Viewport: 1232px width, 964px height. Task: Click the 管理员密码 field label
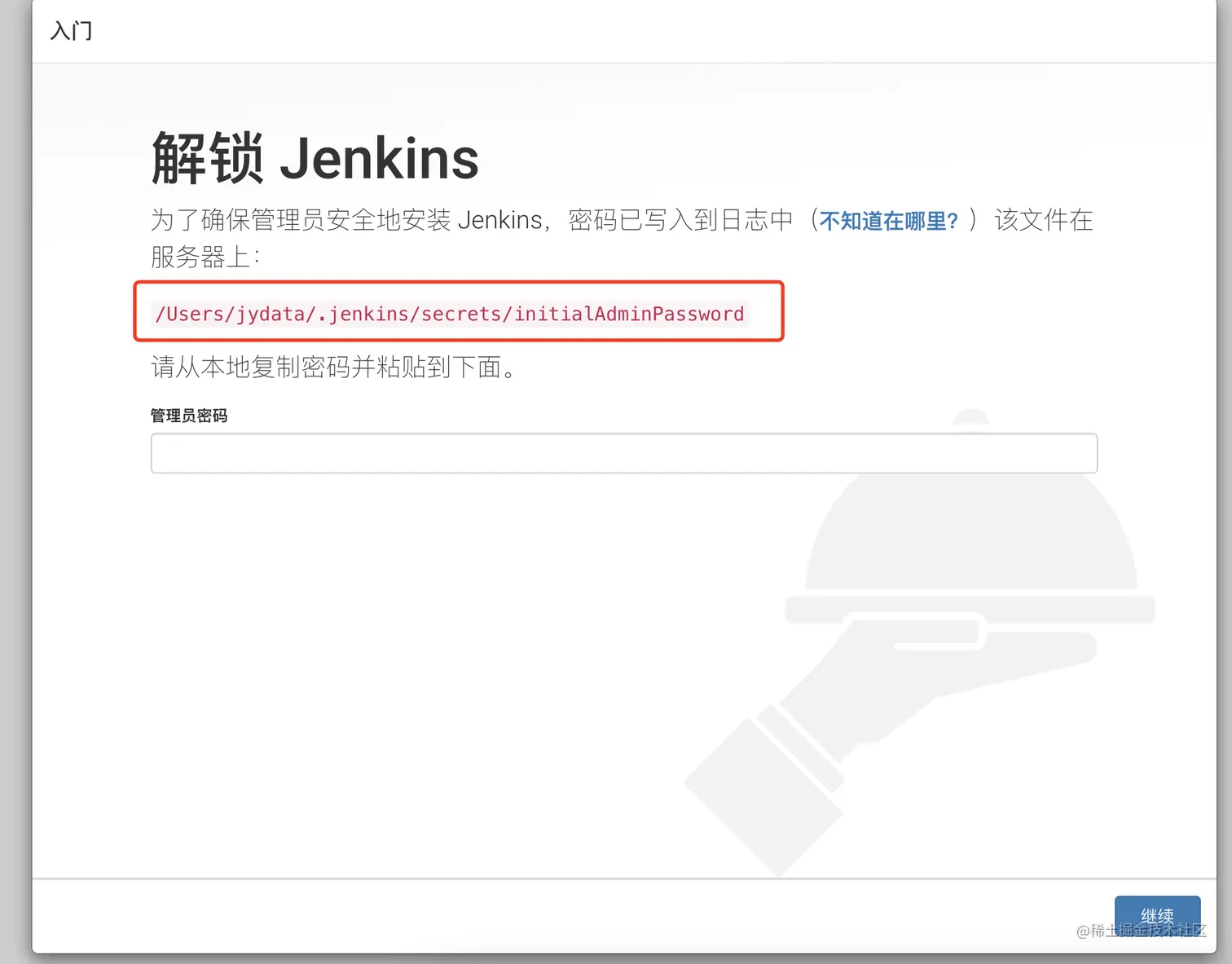click(189, 416)
